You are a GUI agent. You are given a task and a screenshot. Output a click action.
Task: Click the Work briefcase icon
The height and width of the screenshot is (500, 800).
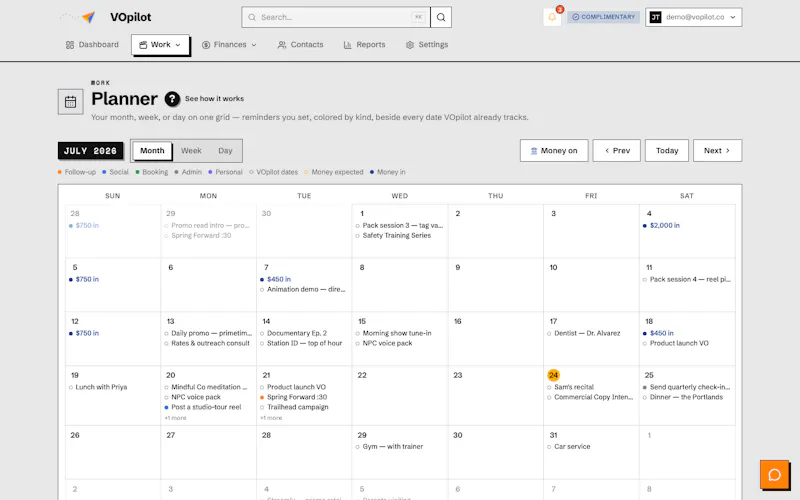[x=143, y=45]
